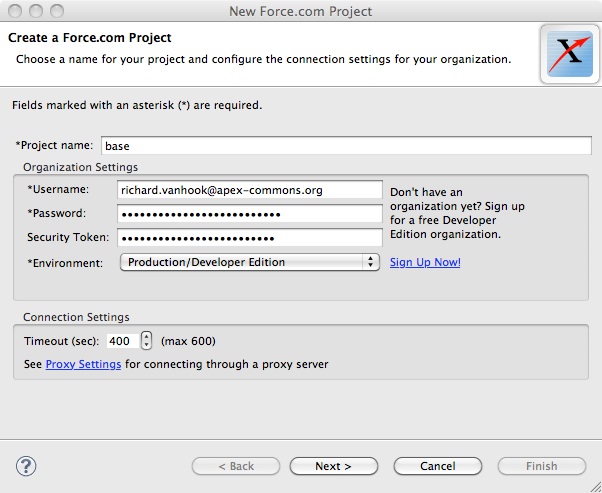Click the '*Username:' label
The width and height of the screenshot is (602, 493).
58,189
